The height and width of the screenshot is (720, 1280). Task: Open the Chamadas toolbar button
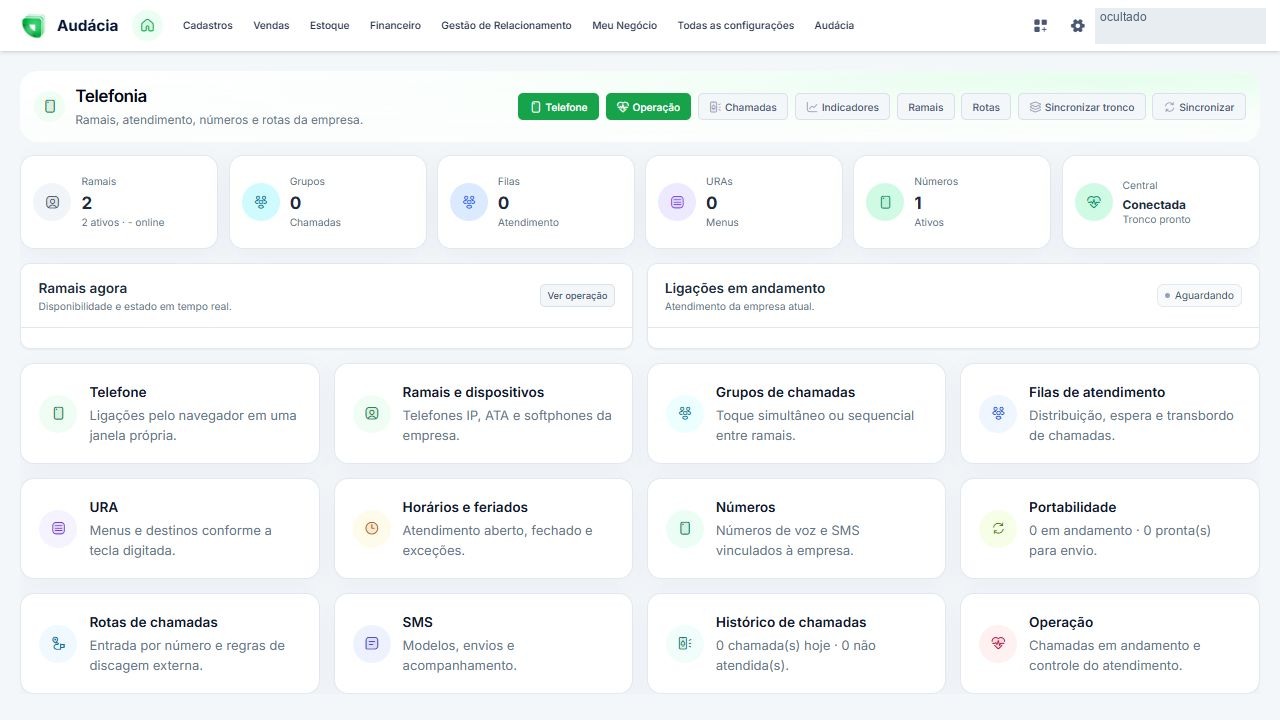point(743,107)
